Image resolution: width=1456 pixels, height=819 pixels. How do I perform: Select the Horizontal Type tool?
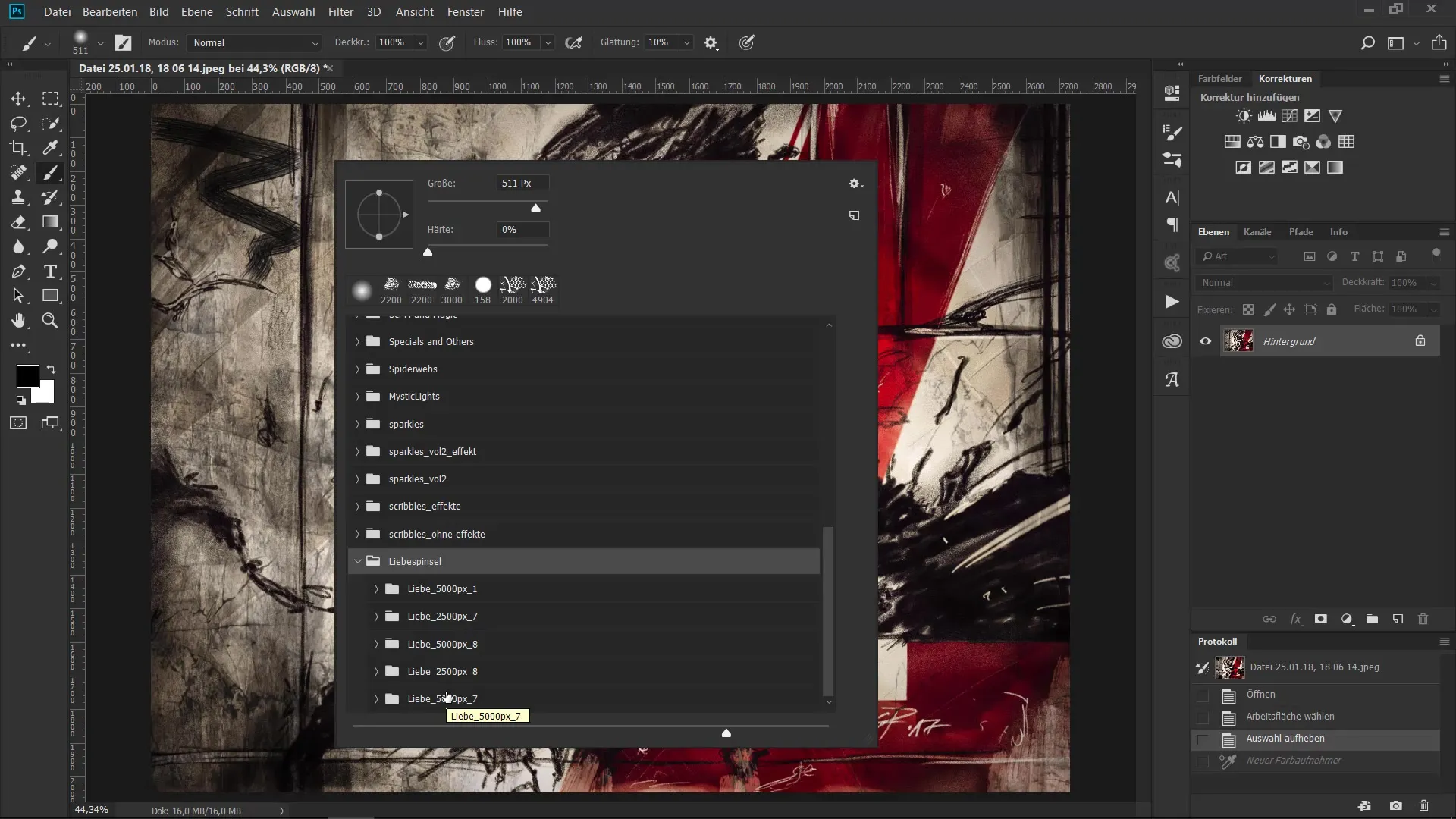point(50,271)
